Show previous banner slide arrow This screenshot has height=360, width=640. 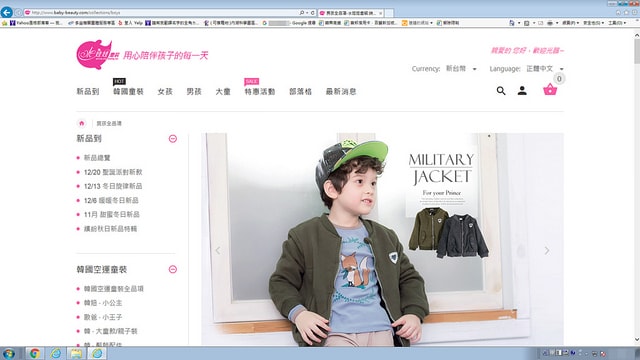[x=218, y=250]
